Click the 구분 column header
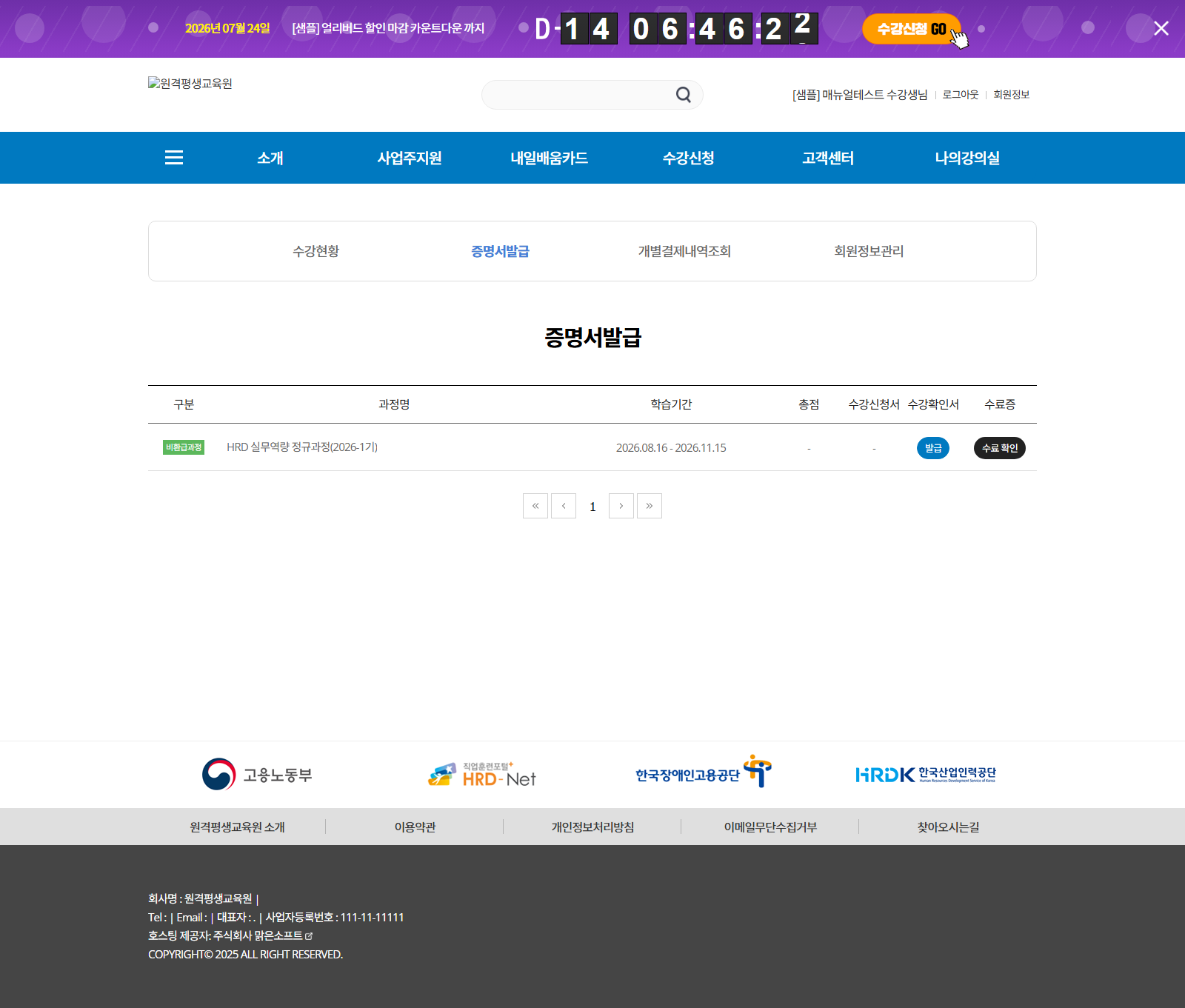The width and height of the screenshot is (1185, 1008). (x=184, y=404)
